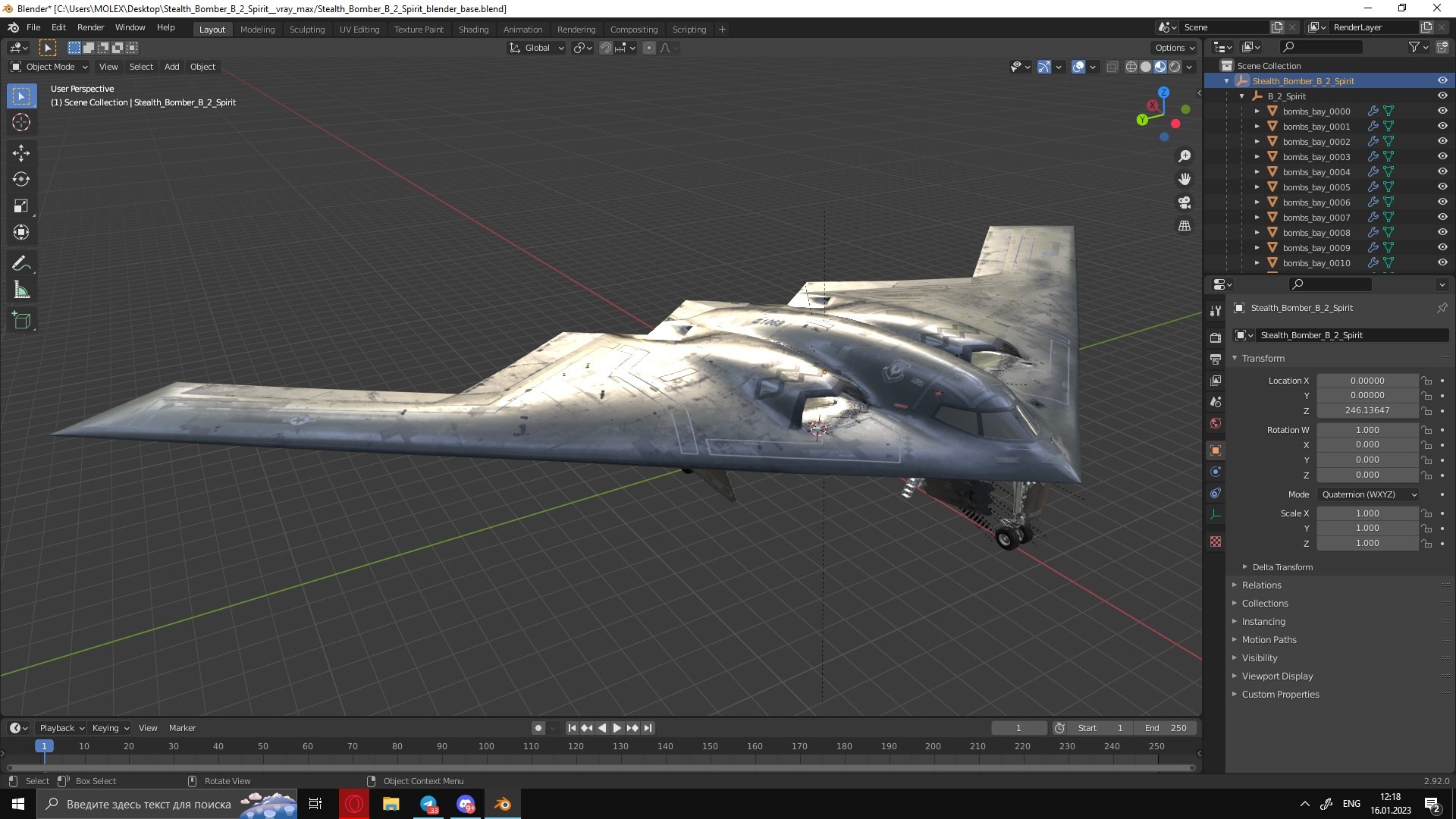1456x819 pixels.
Task: Switch to the Shading workspace tab
Action: click(473, 30)
